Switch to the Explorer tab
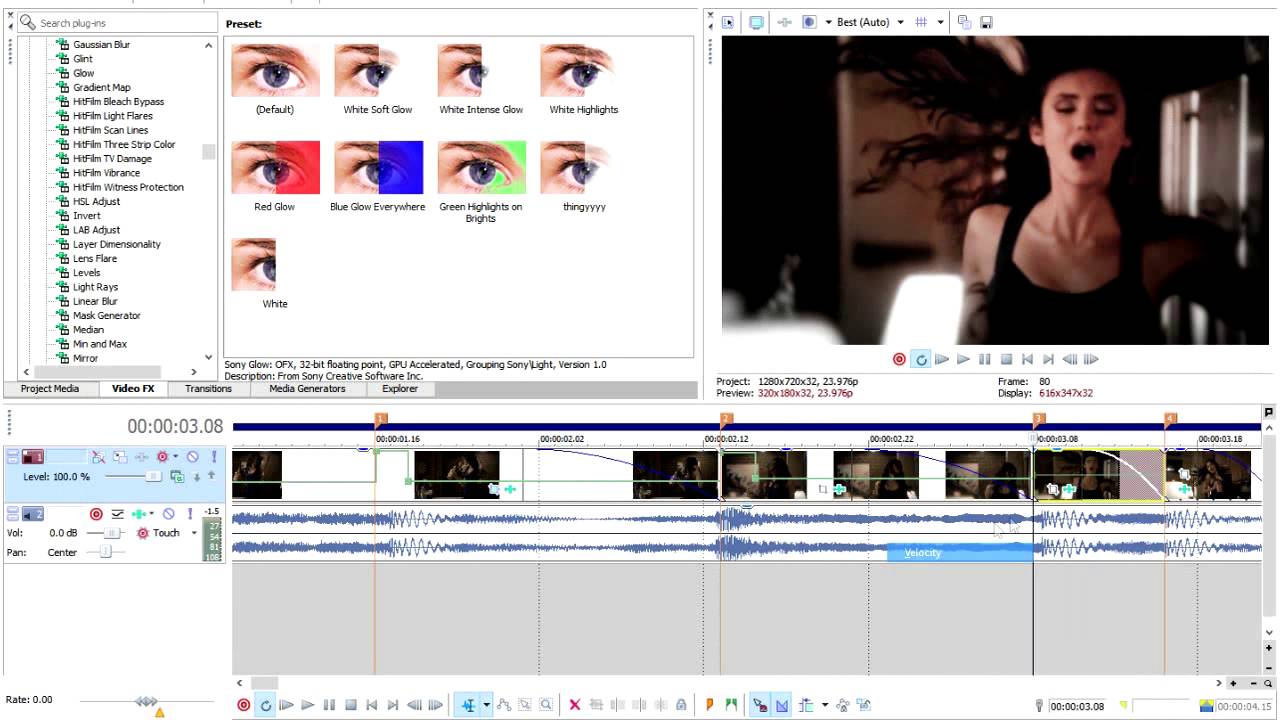Viewport: 1280px width, 720px height. [400, 389]
